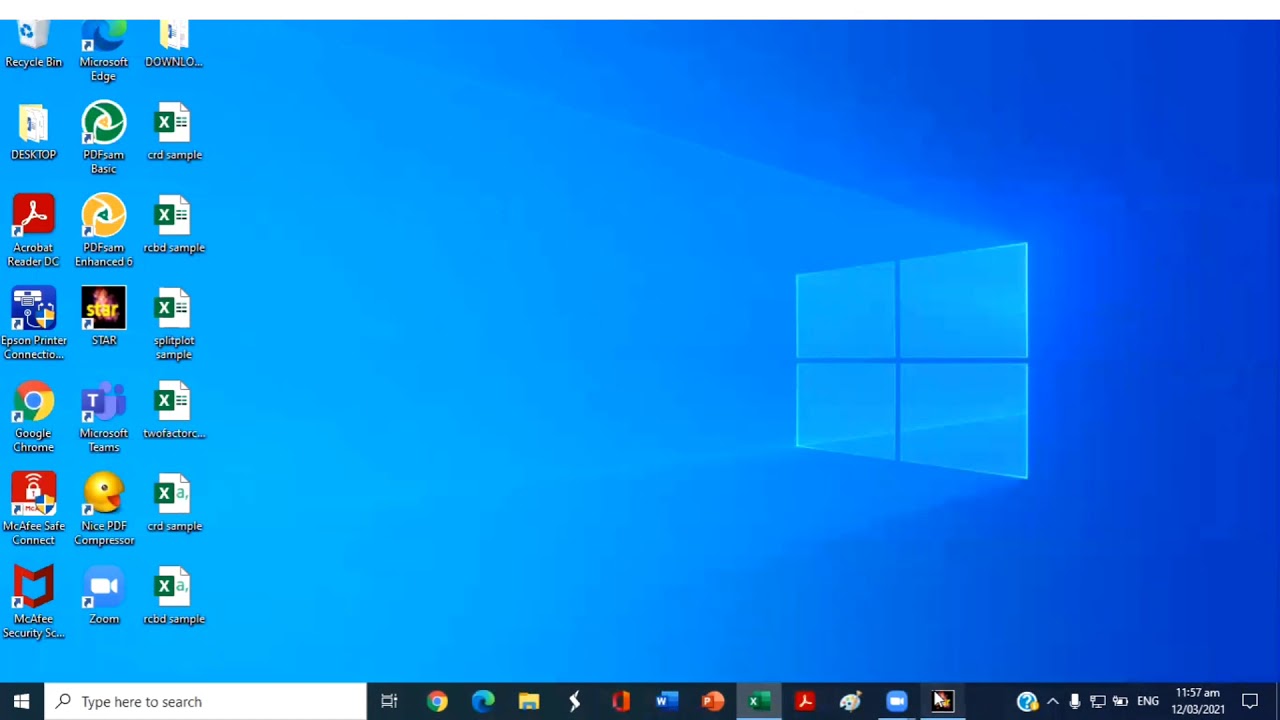Select the rcbd sample Excel workbook icon
1280x720 pixels.
(x=173, y=226)
